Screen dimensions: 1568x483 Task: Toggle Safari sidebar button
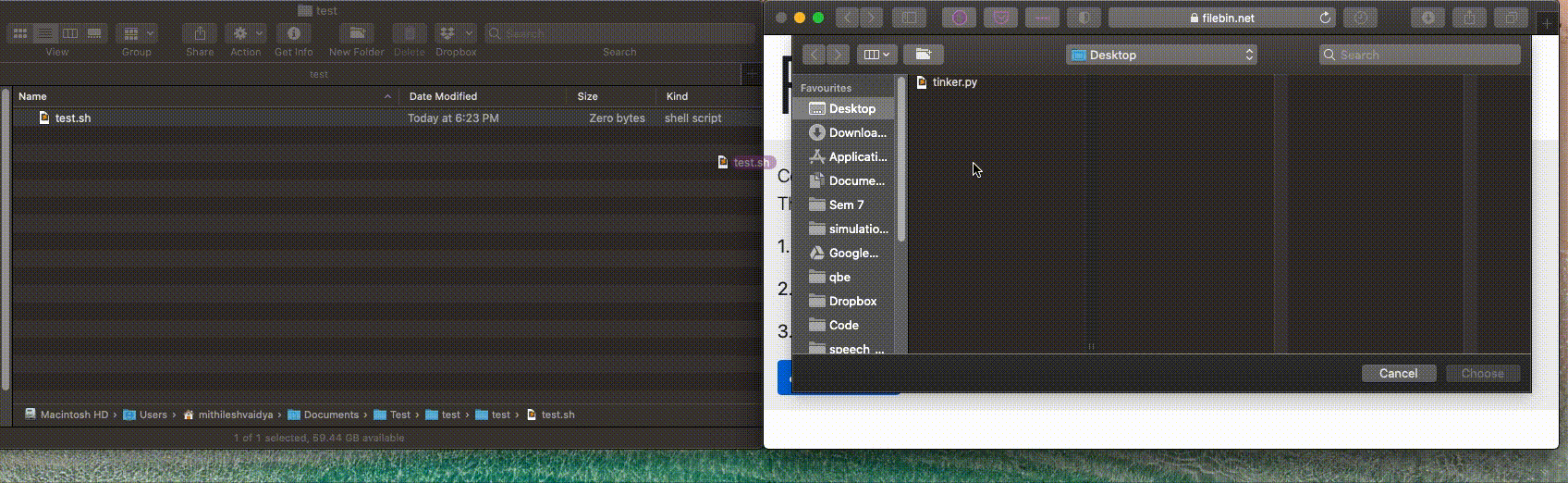pos(909,18)
